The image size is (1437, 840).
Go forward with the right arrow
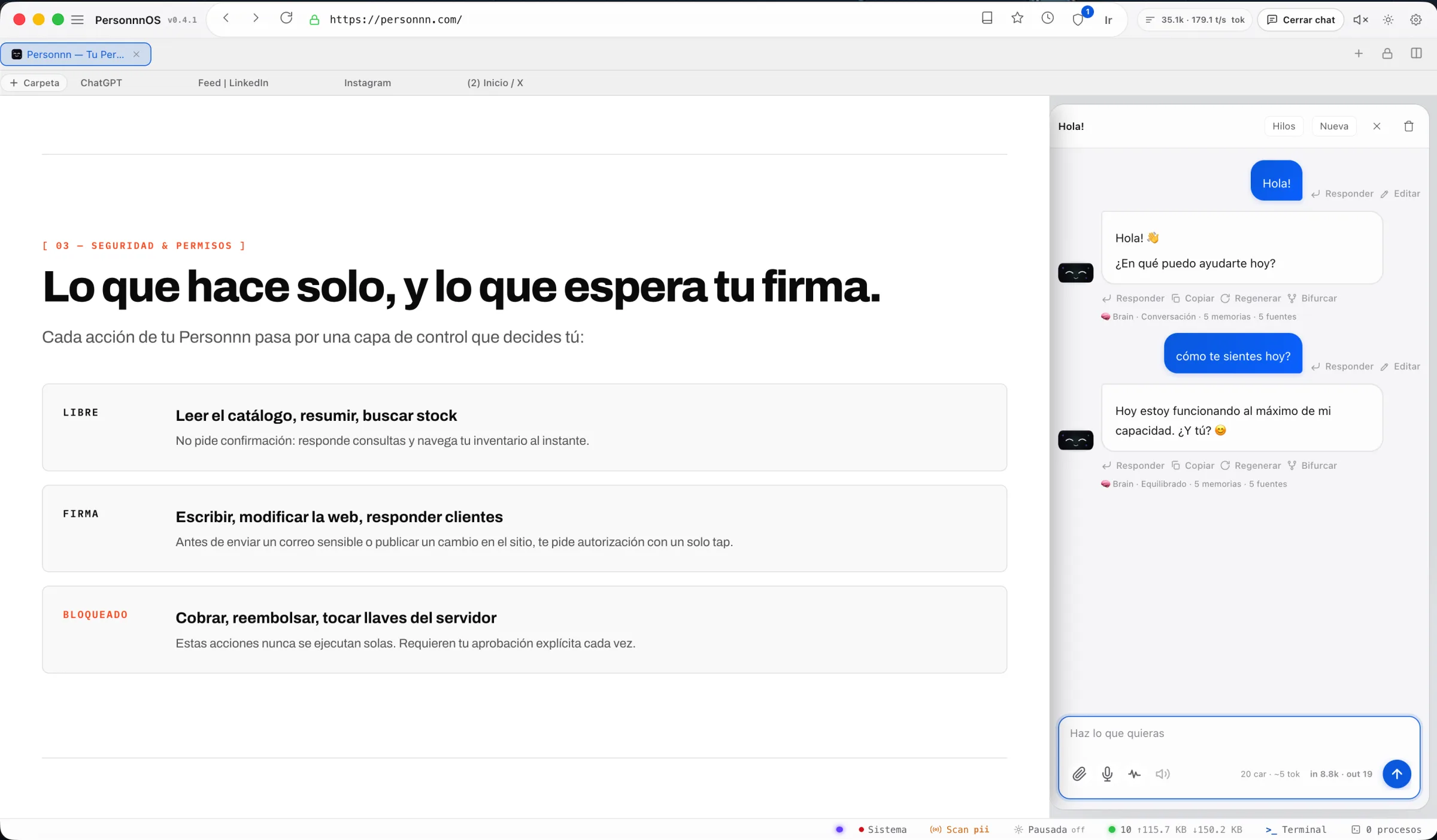(x=256, y=19)
